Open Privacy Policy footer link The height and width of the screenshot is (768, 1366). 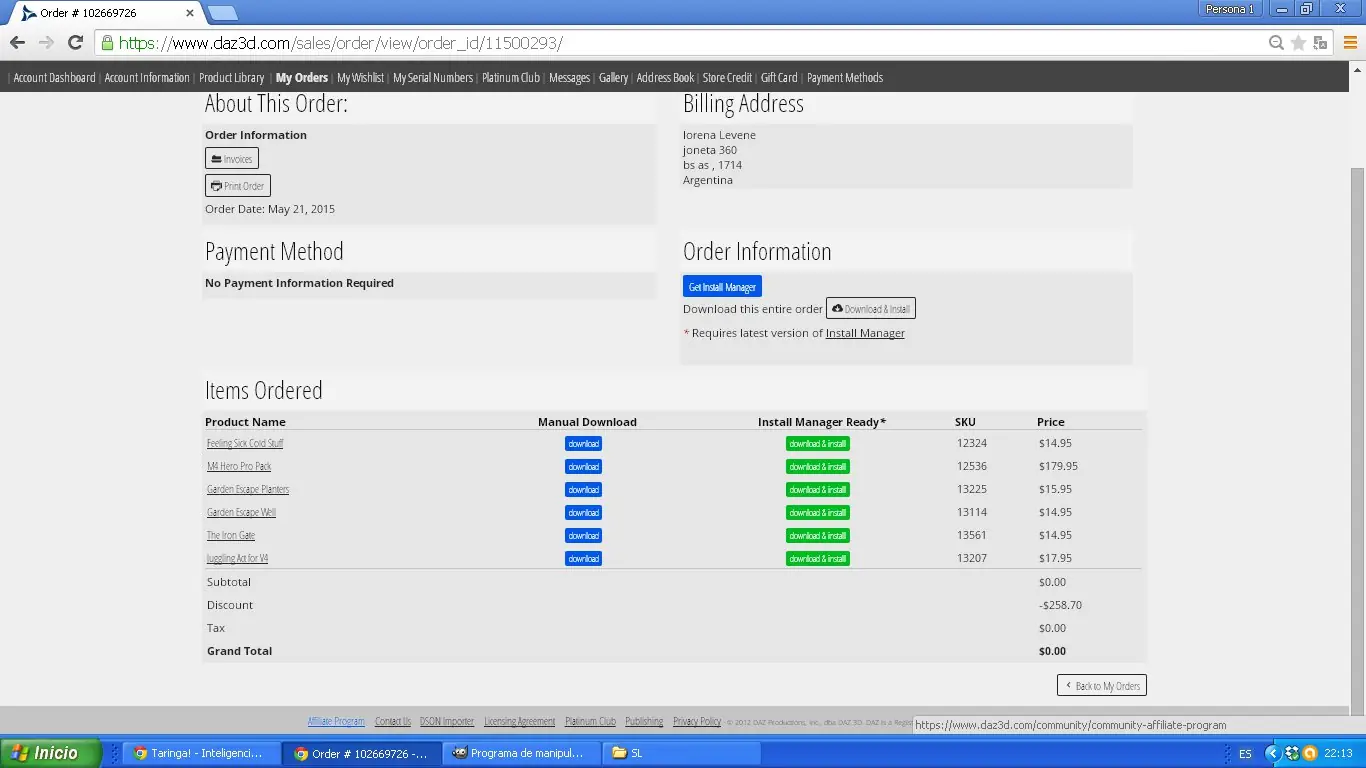click(697, 721)
